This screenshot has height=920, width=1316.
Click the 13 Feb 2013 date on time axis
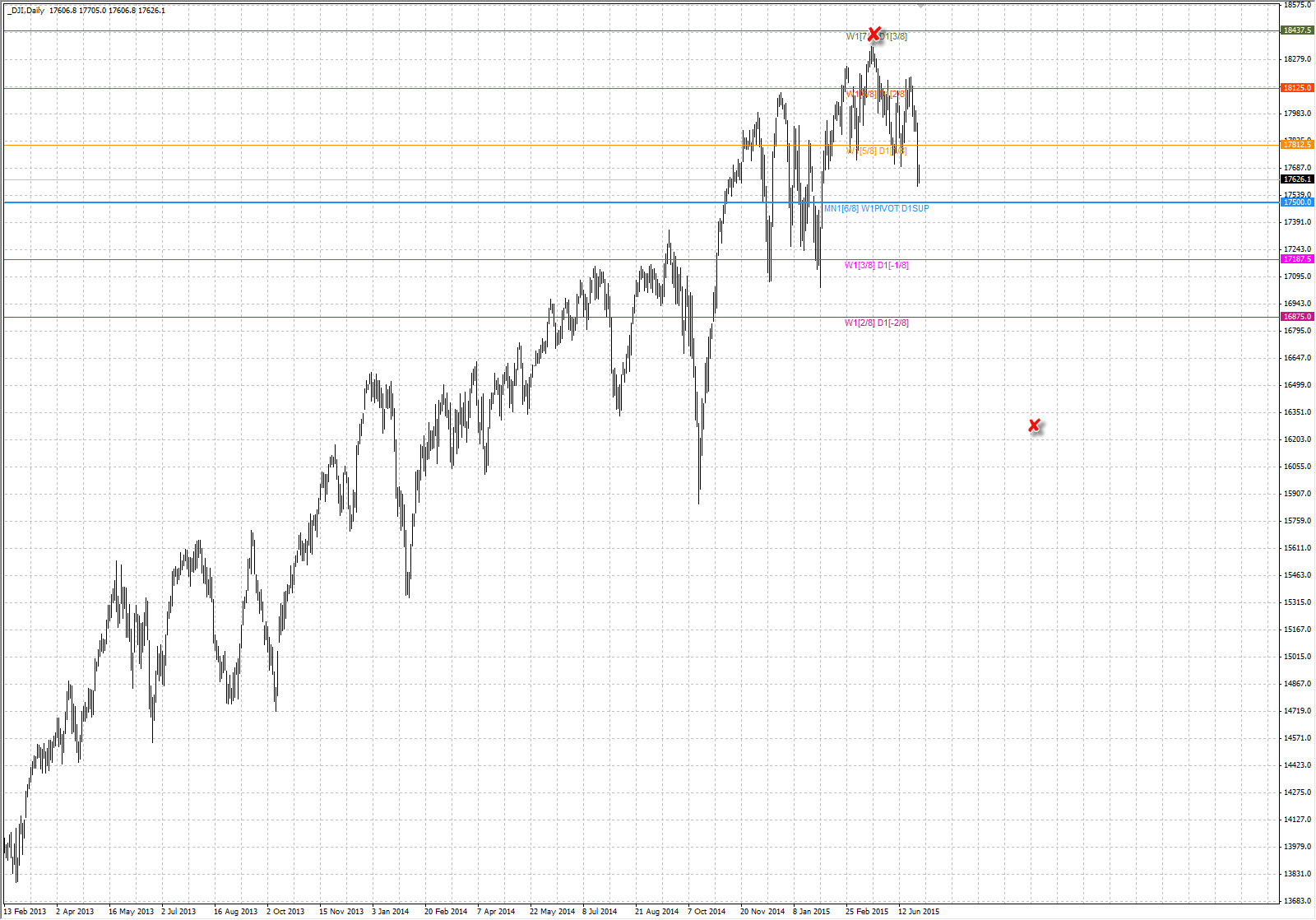point(25,912)
